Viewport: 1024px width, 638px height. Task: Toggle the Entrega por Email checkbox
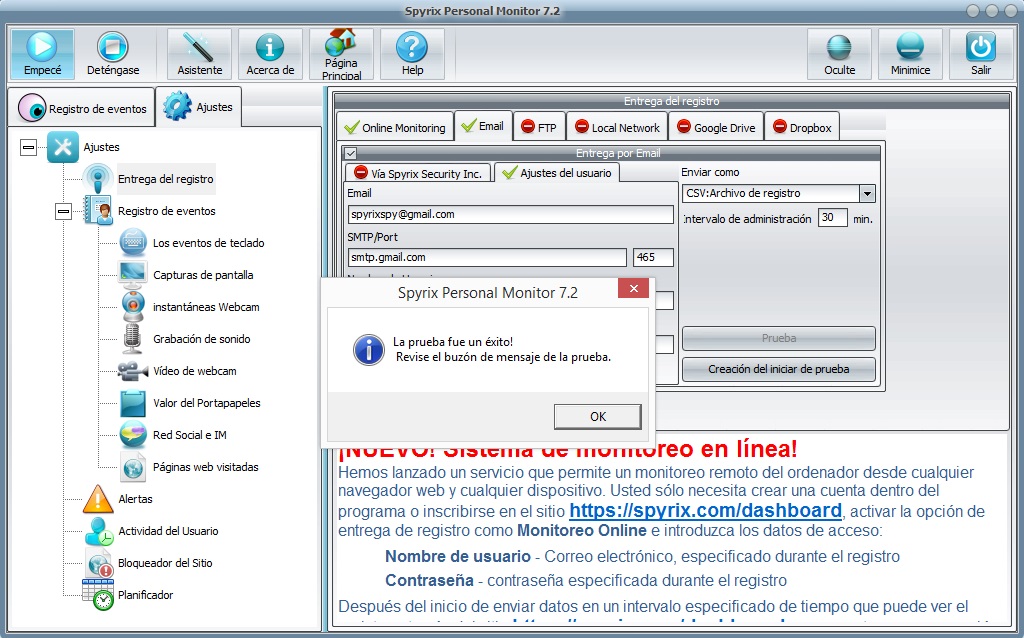[351, 153]
